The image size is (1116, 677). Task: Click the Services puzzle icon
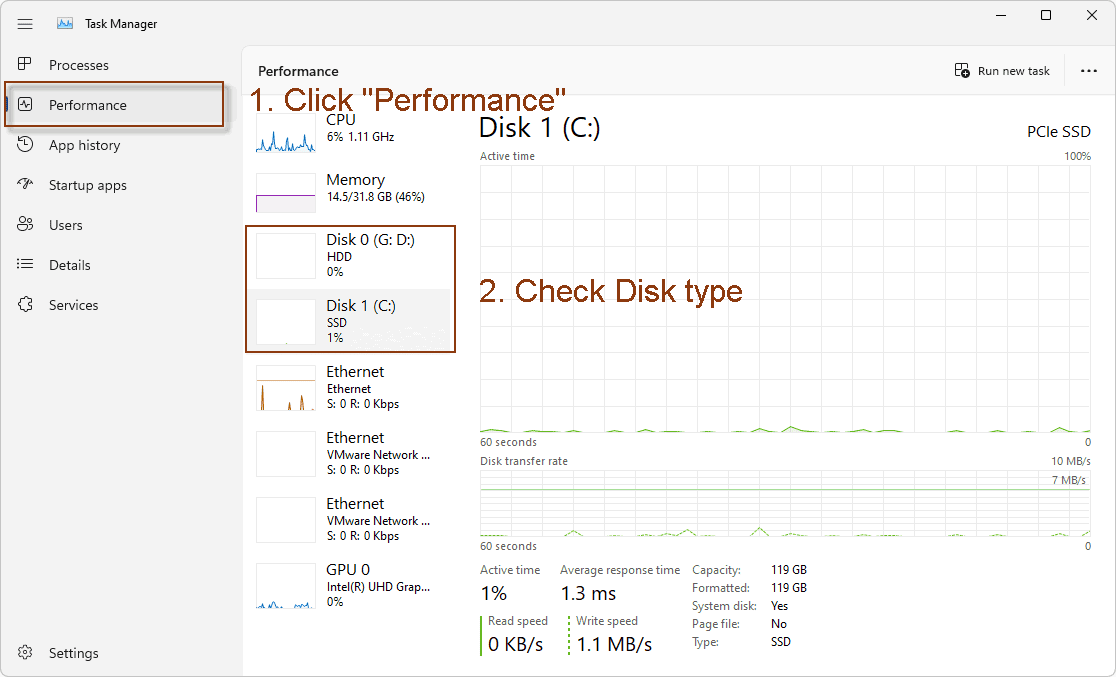pyautogui.click(x=26, y=305)
